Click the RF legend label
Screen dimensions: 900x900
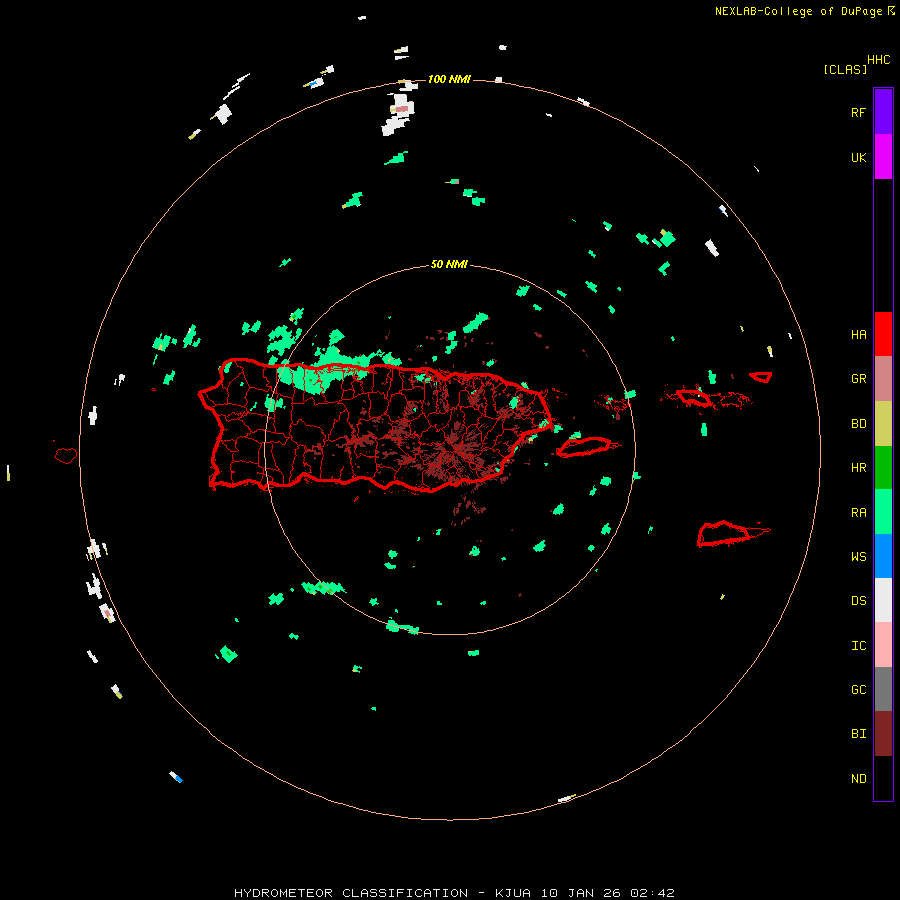pyautogui.click(x=858, y=112)
